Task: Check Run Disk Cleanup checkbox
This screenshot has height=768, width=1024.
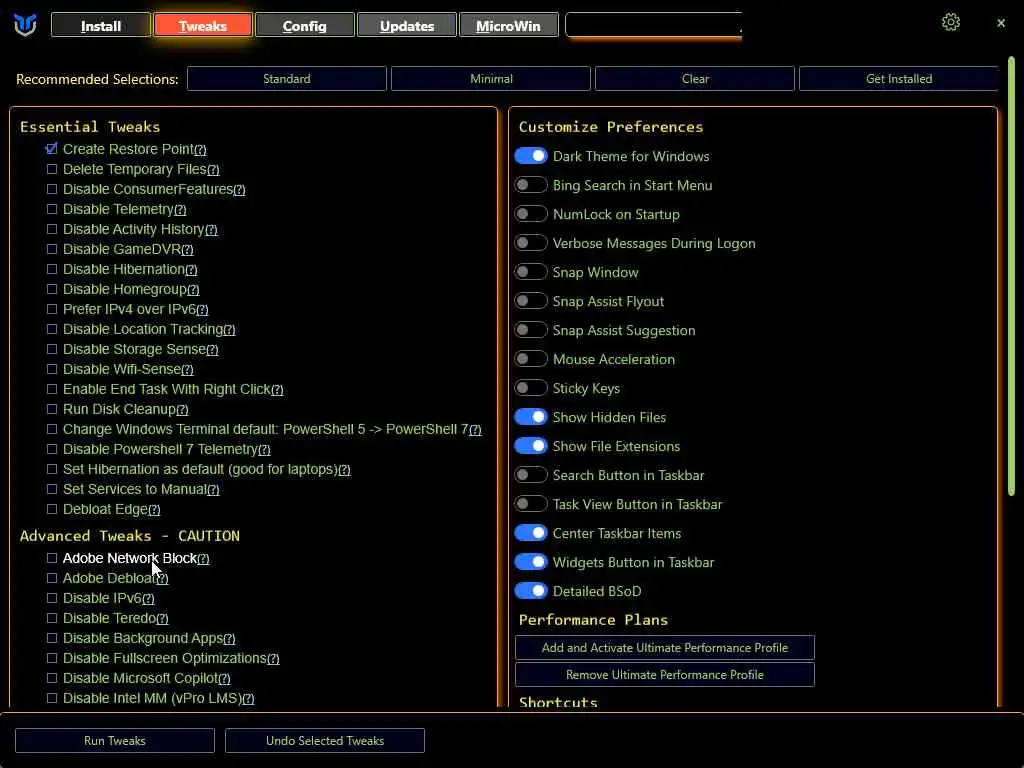Action: click(x=52, y=409)
